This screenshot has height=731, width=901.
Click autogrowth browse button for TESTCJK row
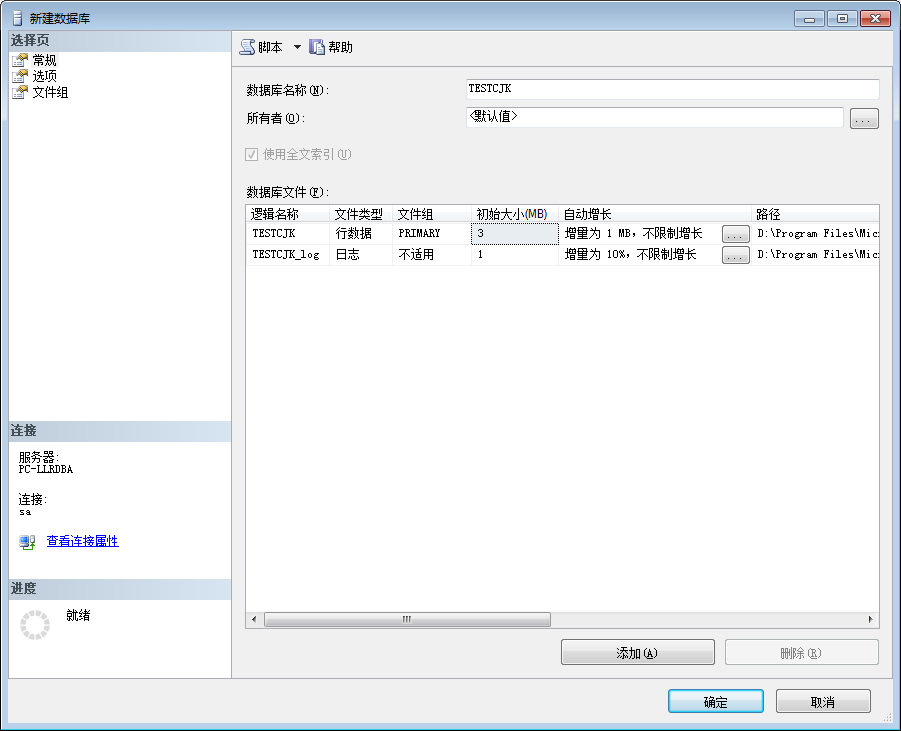736,234
